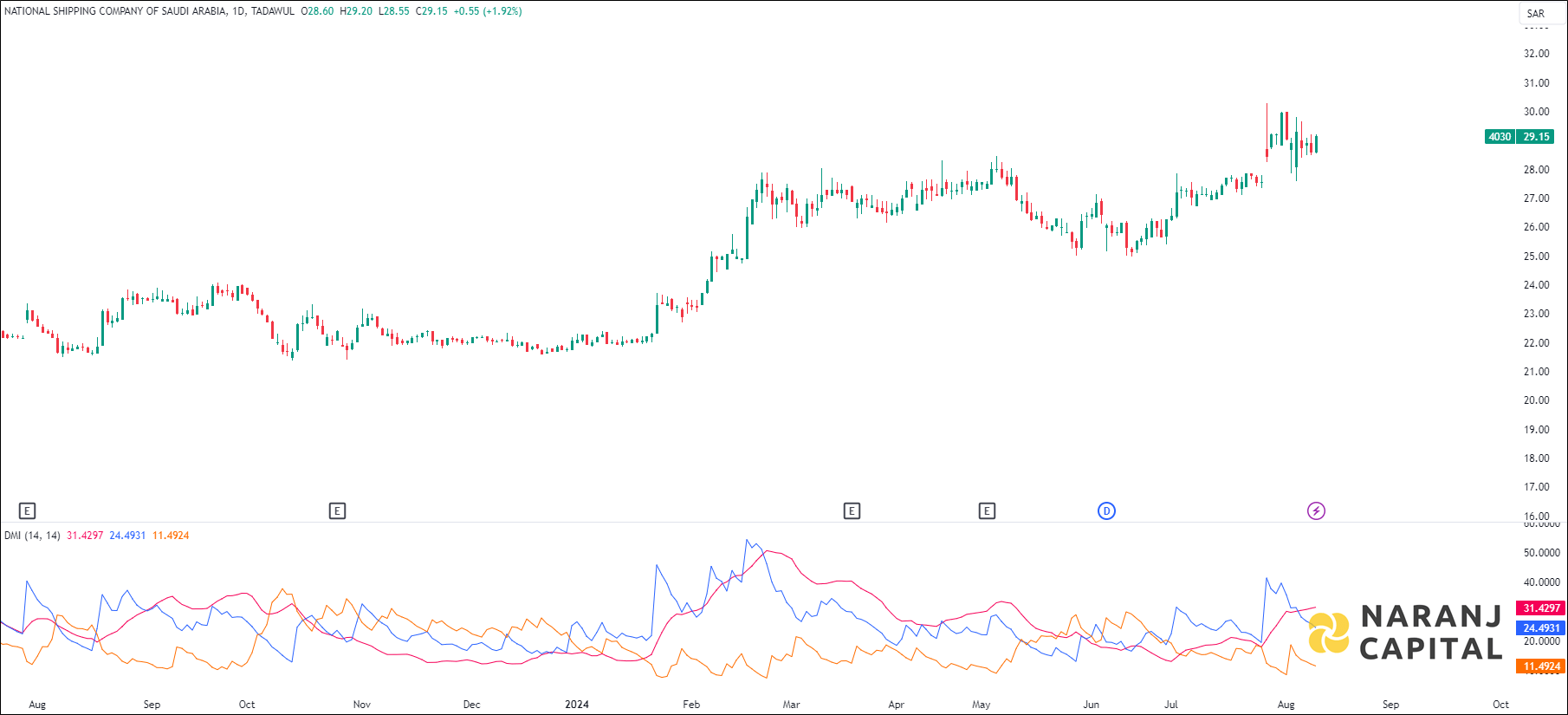The height and width of the screenshot is (715, 1568).
Task: Click the 25.00 price scale label
Action: pos(1536,257)
